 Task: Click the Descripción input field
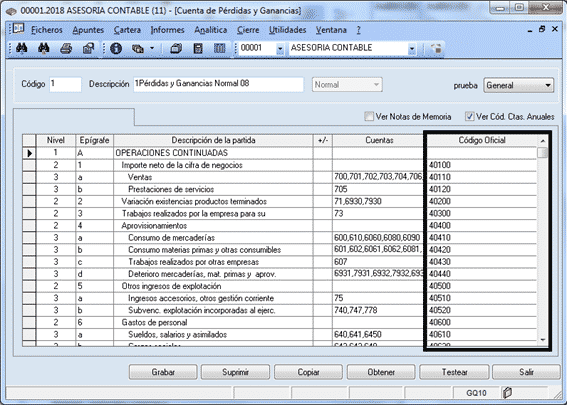pos(218,84)
